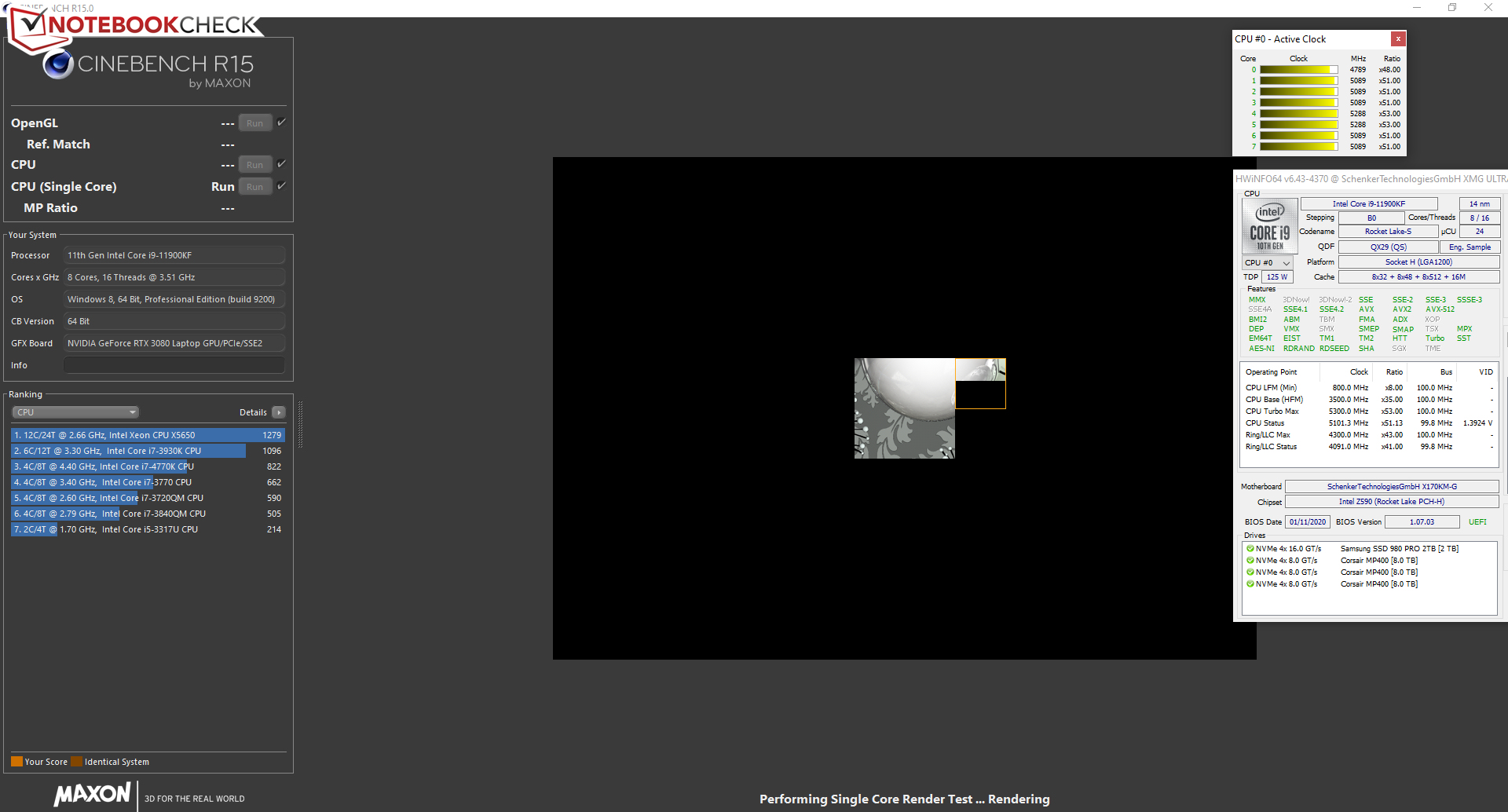Run the OpenGL benchmark
Viewport: 1508px width, 812px height.
coord(255,123)
